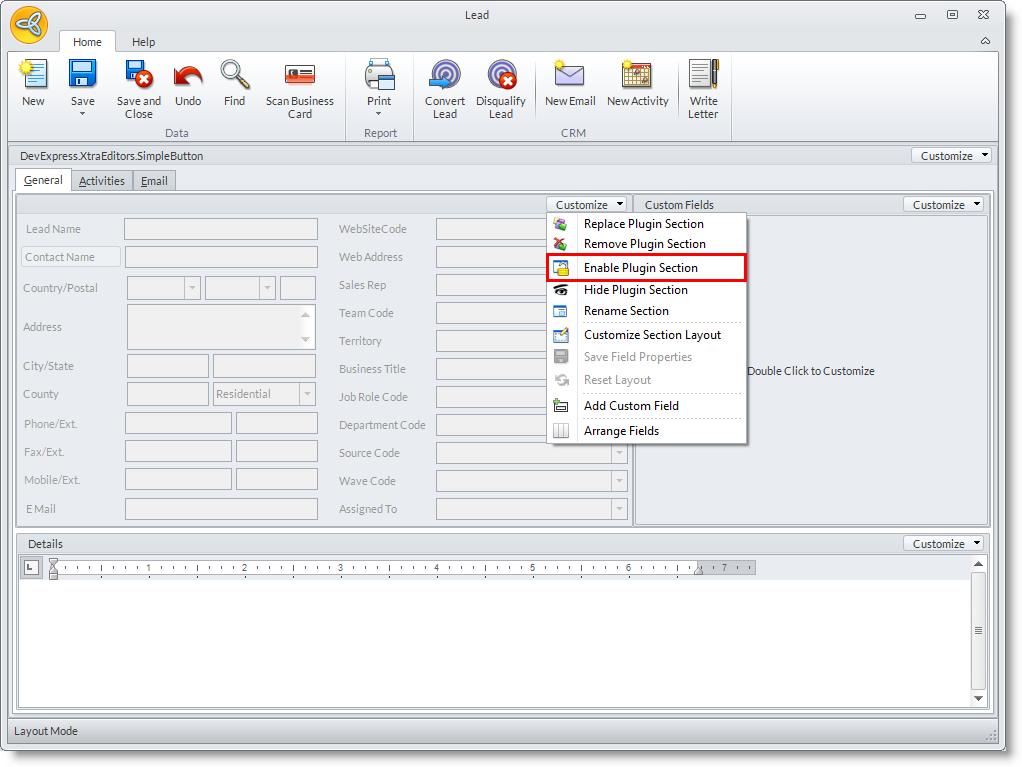The width and height of the screenshot is (1022, 767).
Task: Click the Contact Name button
Action: coord(71,257)
